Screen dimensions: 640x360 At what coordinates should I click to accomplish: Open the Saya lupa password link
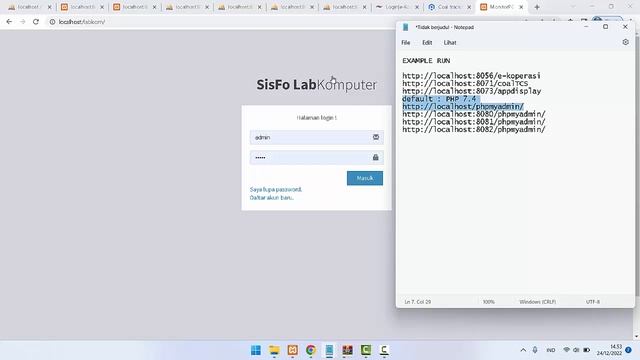pyautogui.click(x=276, y=189)
